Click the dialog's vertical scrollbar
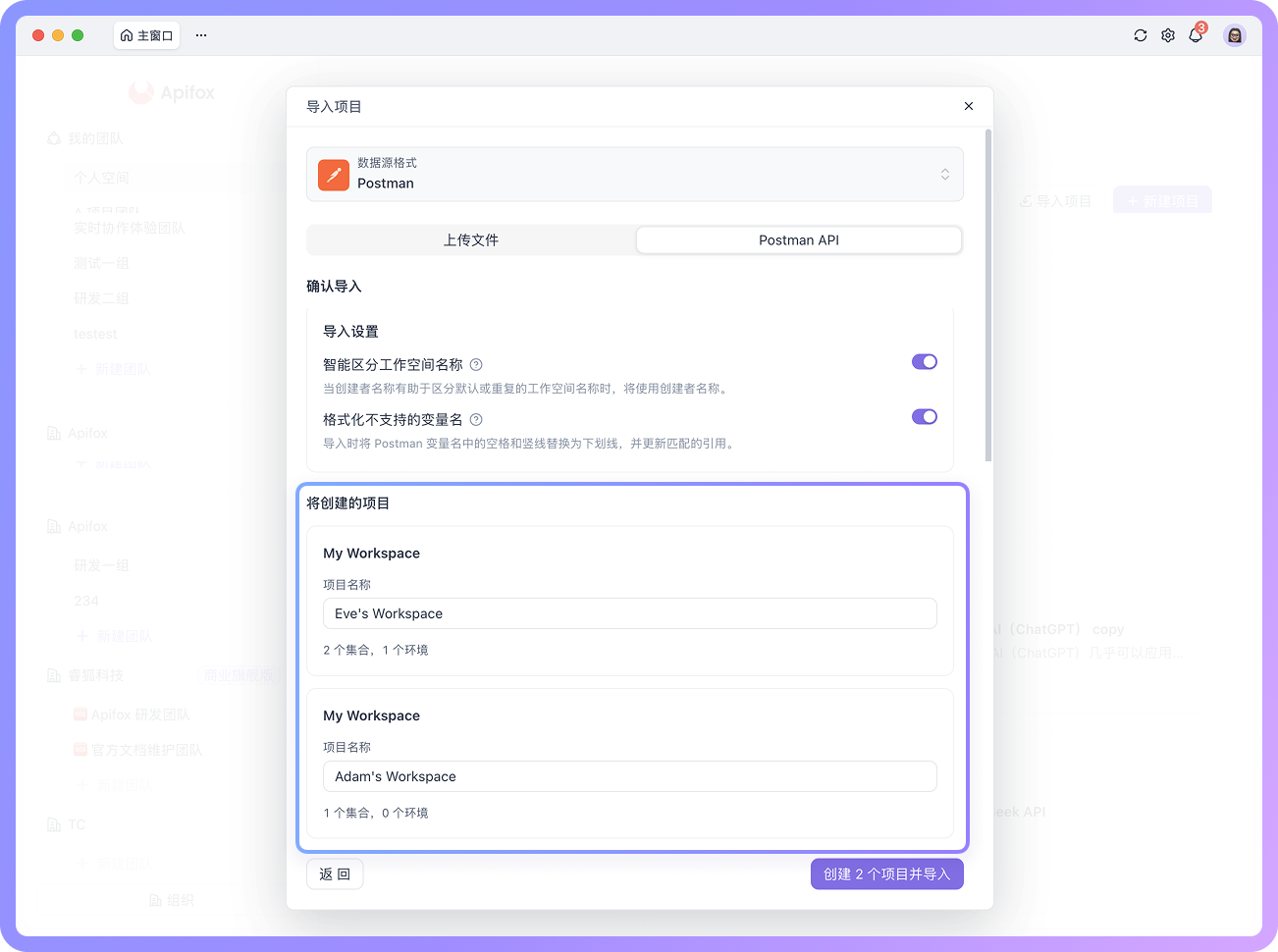1278x952 pixels. [x=988, y=294]
